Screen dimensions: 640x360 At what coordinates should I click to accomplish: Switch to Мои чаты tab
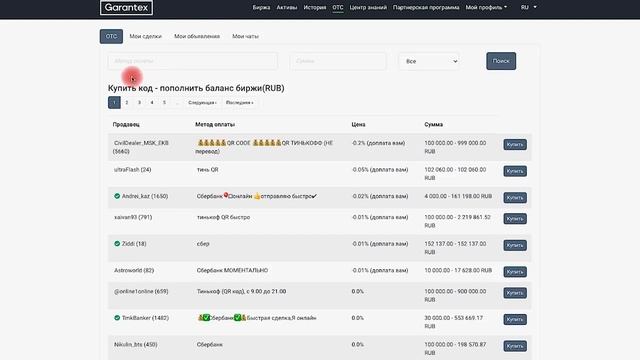[x=245, y=36]
